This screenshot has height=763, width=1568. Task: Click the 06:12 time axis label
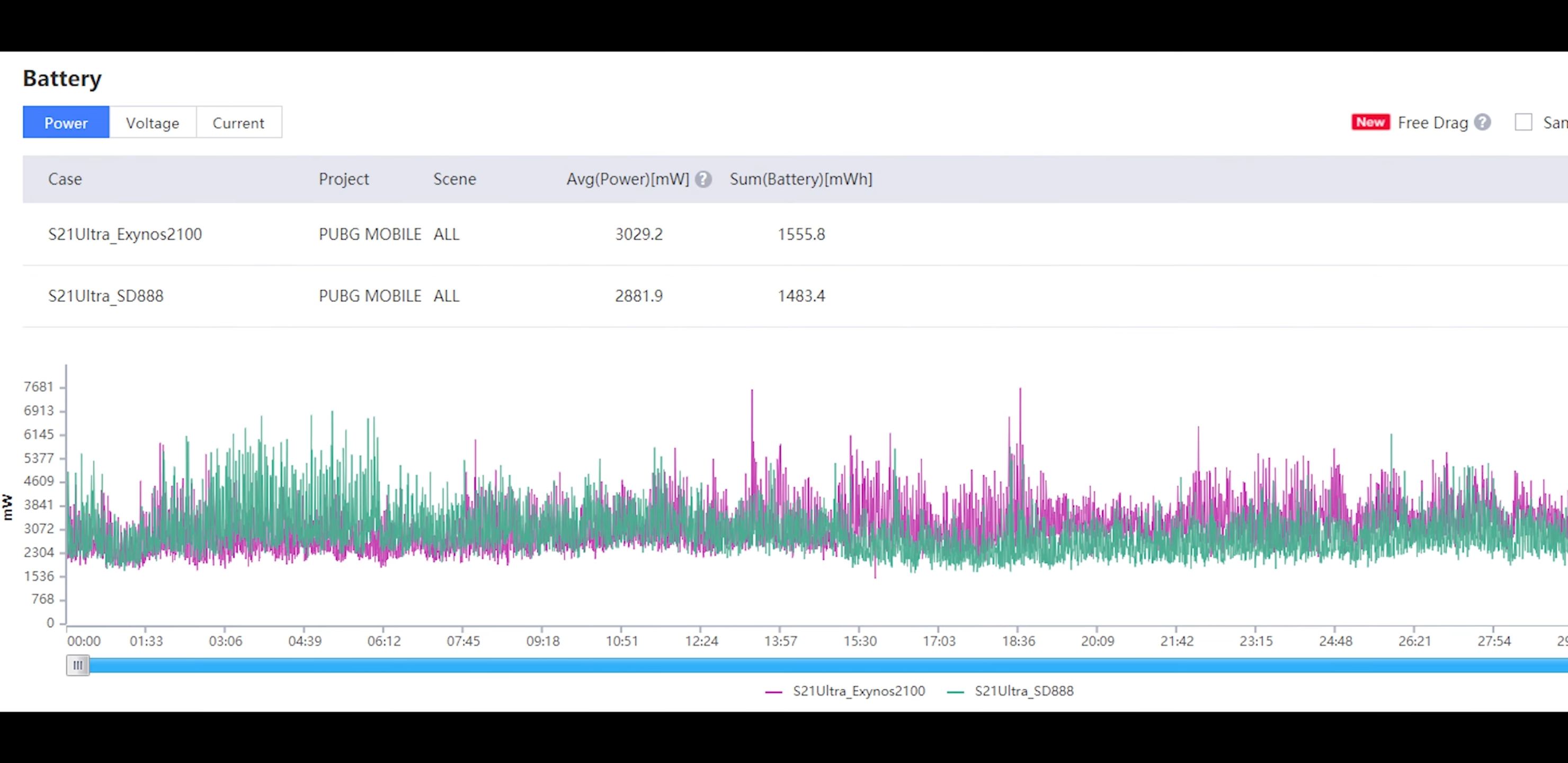point(384,641)
